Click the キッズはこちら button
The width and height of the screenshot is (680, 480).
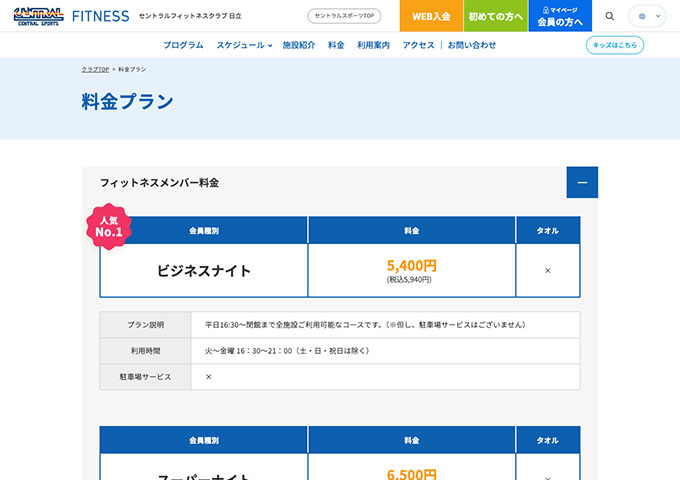[615, 45]
